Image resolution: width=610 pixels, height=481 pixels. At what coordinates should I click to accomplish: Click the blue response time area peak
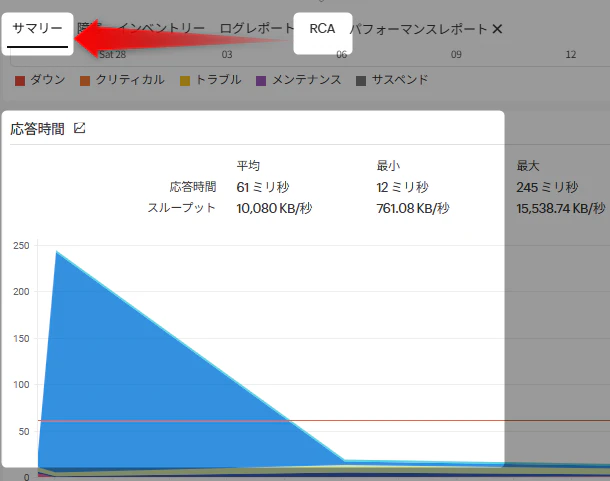(57, 252)
